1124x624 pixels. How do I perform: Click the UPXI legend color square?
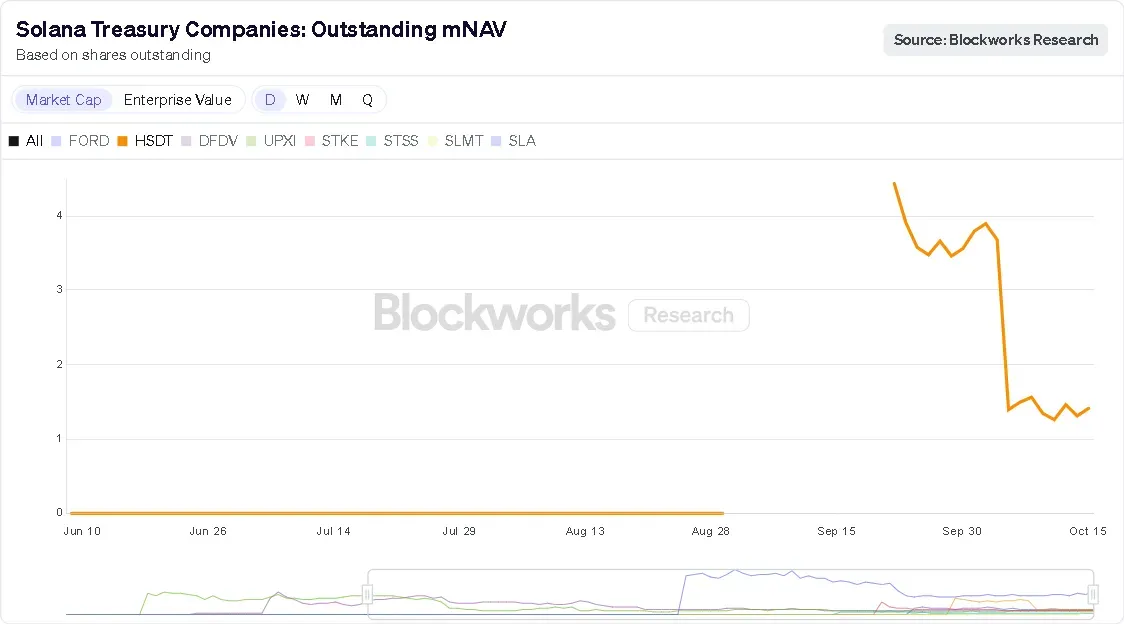(252, 141)
